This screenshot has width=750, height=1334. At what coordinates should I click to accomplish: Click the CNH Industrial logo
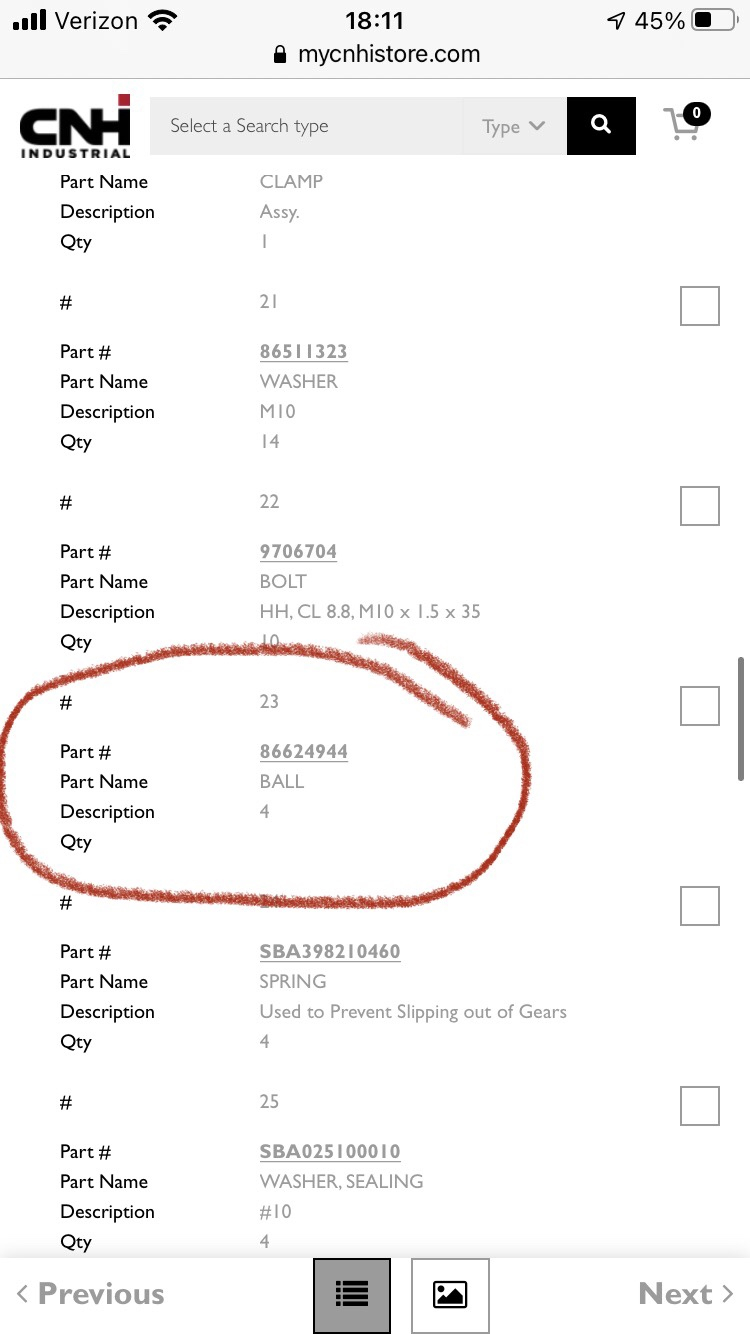[76, 126]
